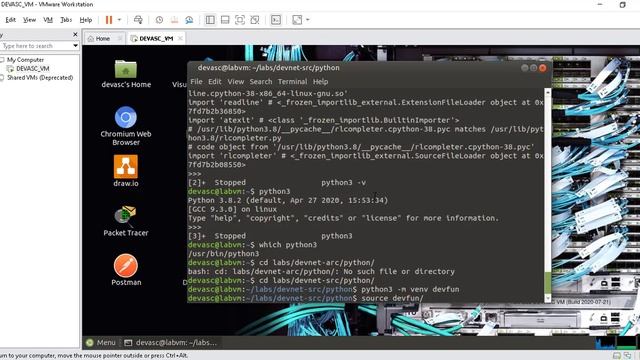Open the Menu button on guest taskbar

pyautogui.click(x=101, y=342)
